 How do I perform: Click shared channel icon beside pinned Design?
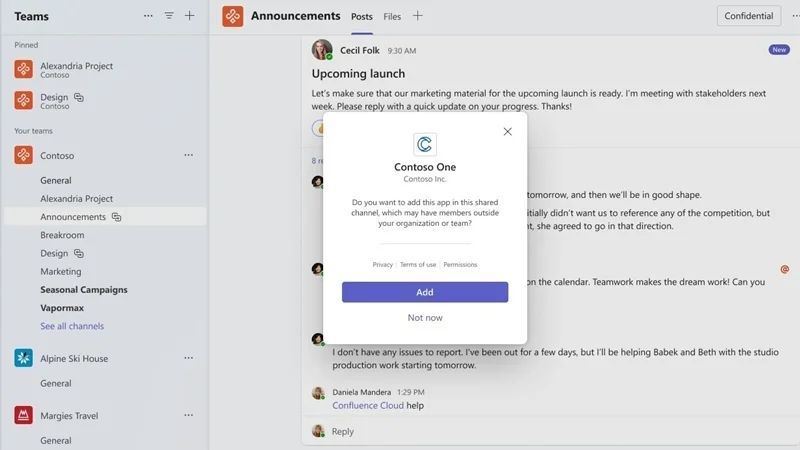(79, 97)
